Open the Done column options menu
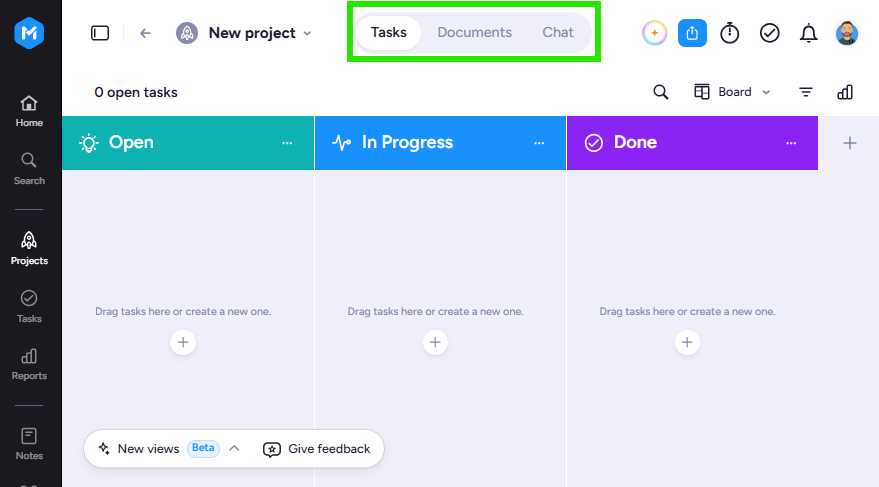 [791, 143]
